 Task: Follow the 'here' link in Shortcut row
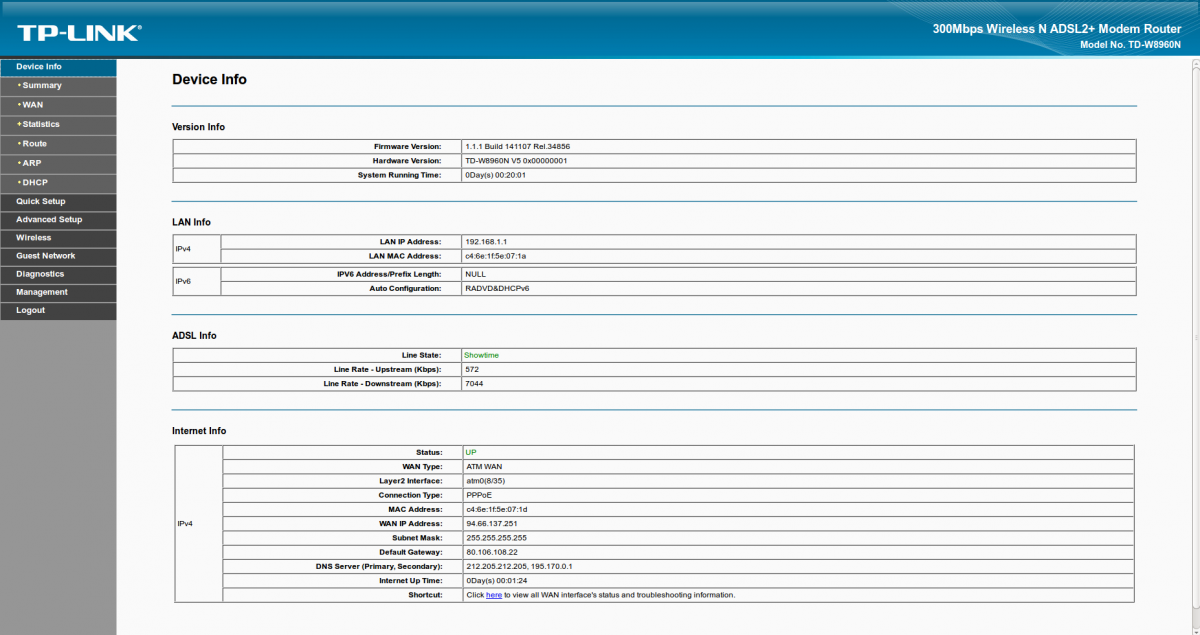pos(494,595)
